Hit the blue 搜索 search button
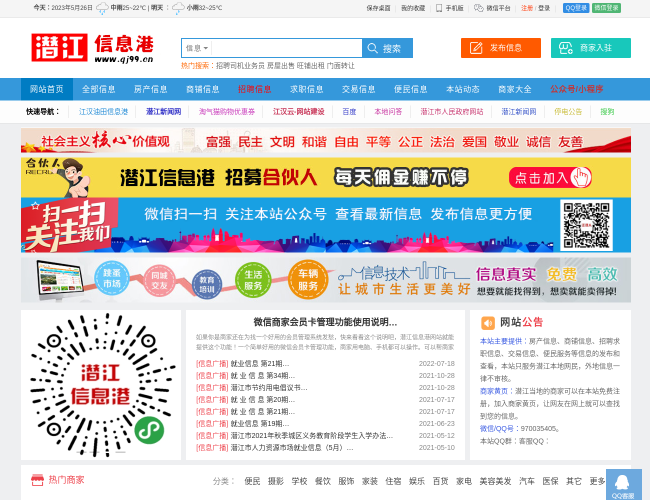The height and width of the screenshot is (500, 650). pyautogui.click(x=387, y=48)
